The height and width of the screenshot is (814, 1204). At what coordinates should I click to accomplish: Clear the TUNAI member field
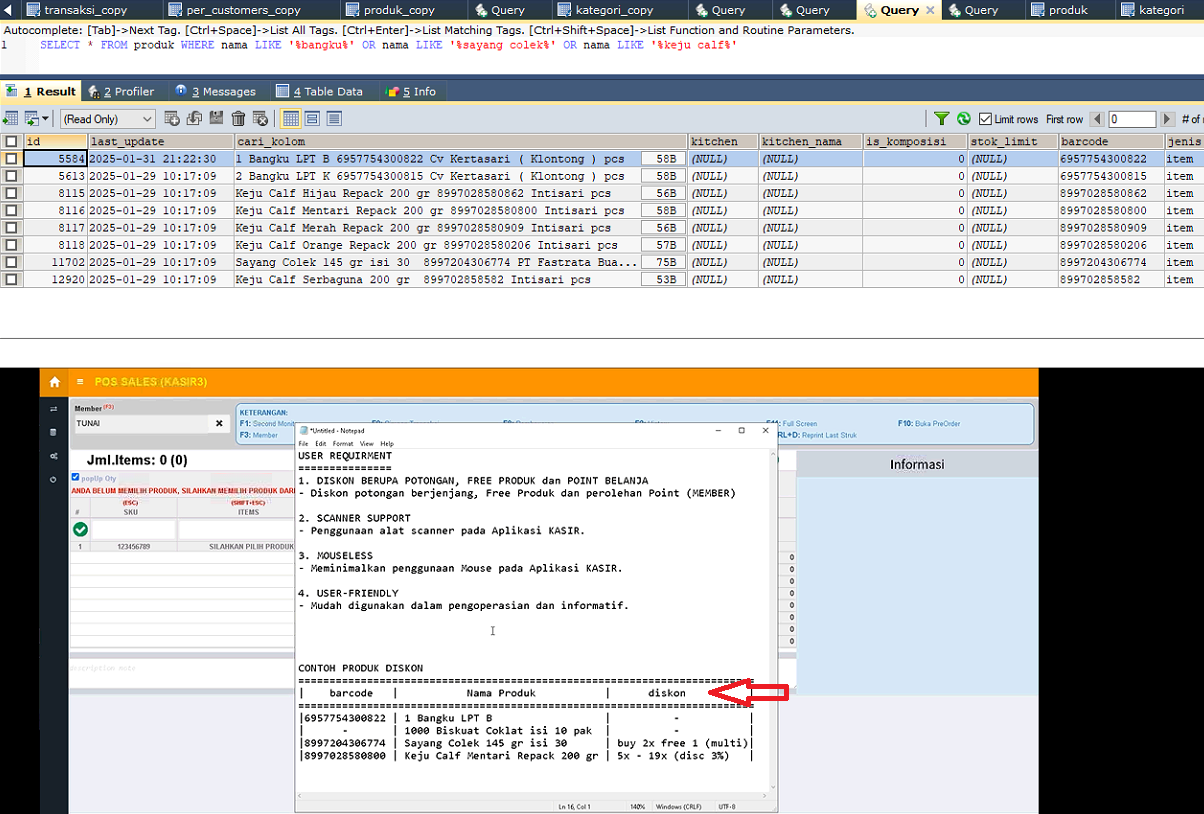tap(219, 424)
